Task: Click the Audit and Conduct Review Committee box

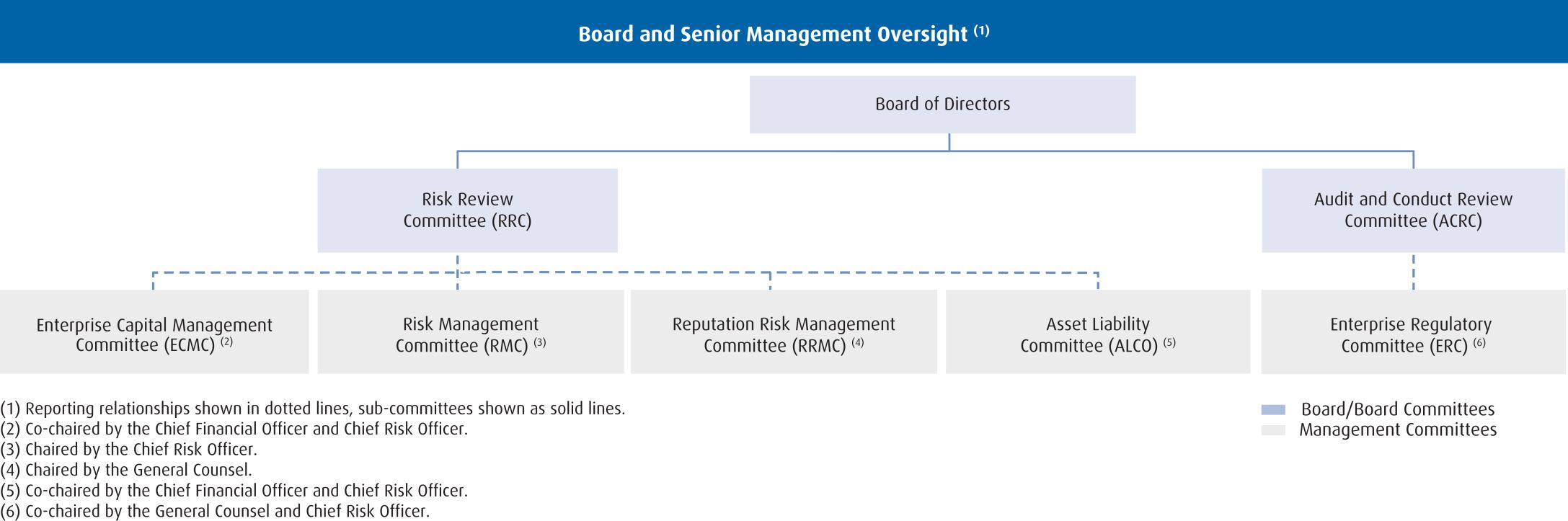Action: coord(1412,210)
